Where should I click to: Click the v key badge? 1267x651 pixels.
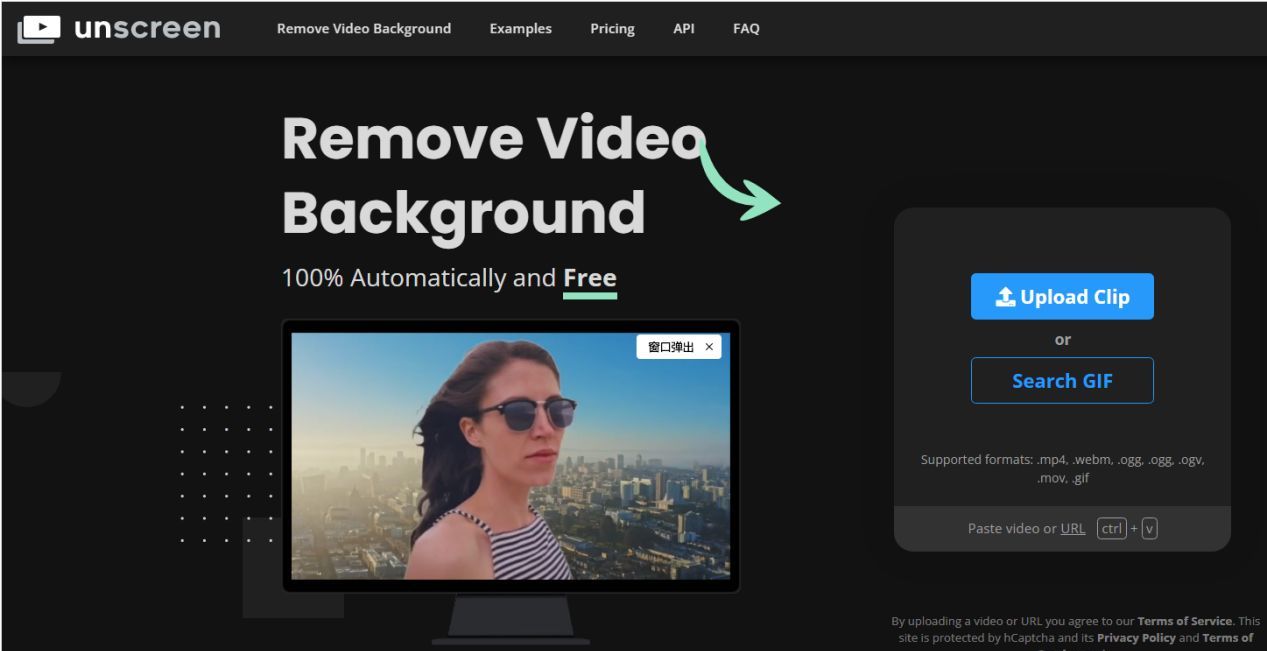coord(1149,529)
